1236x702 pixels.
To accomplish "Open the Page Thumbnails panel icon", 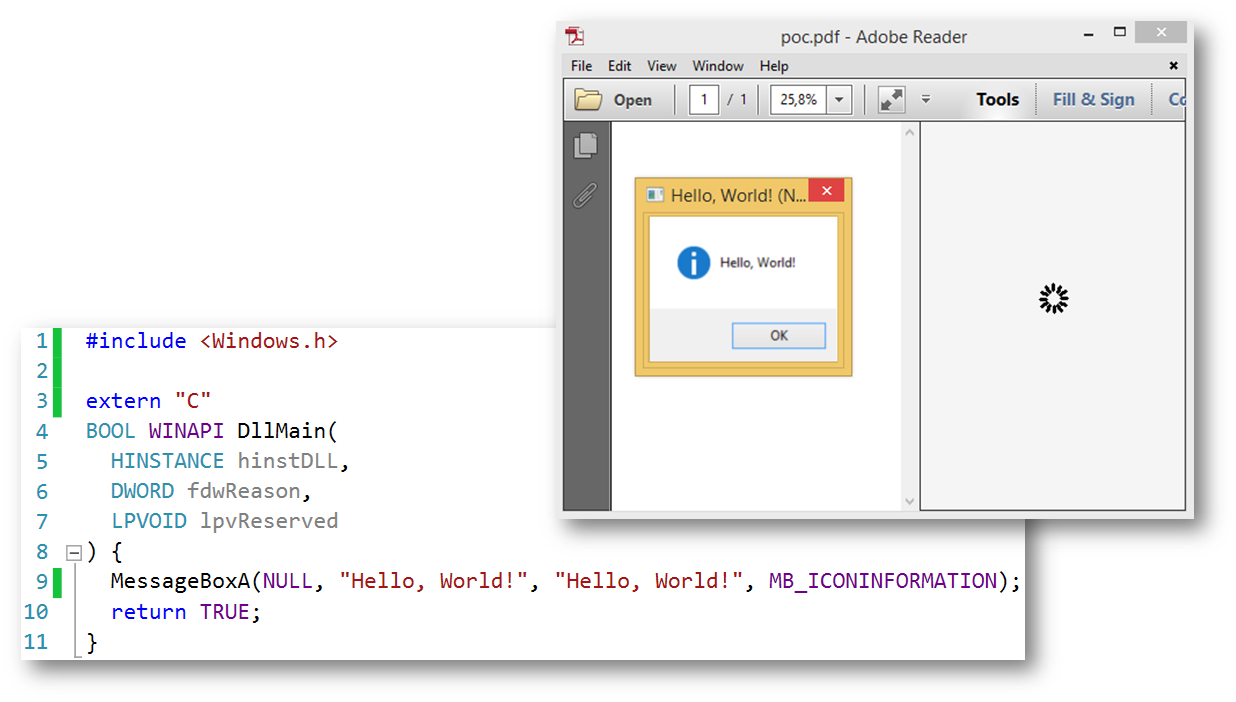I will [x=586, y=146].
